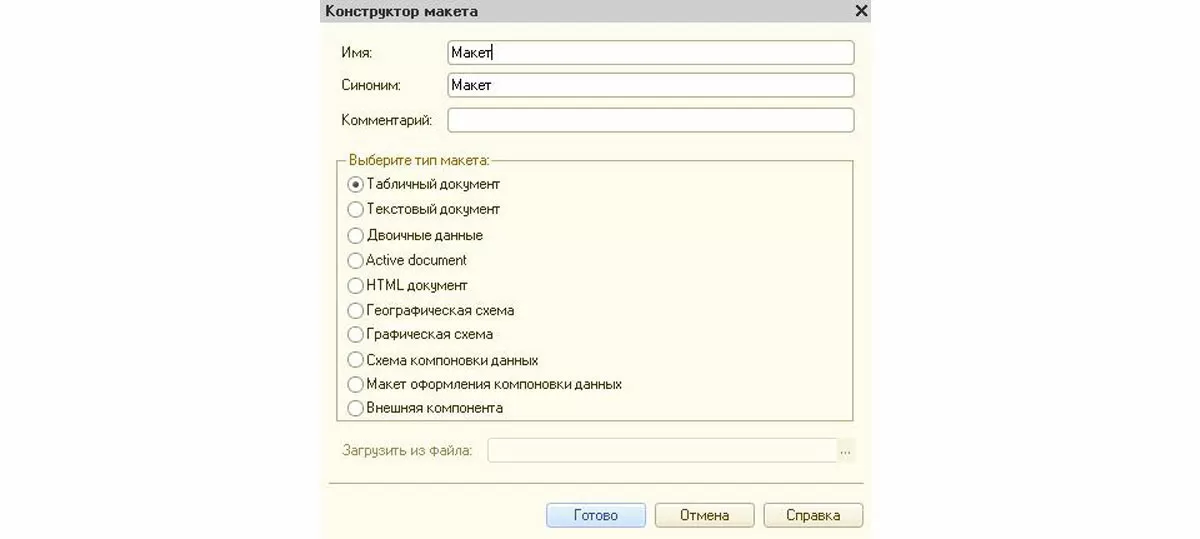Click the Загрузить из файла path field

(x=661, y=451)
